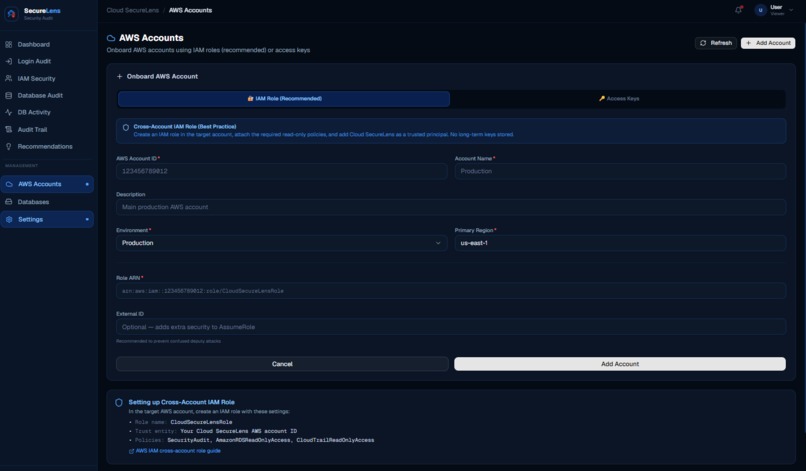806x471 pixels.
Task: Click the cloud icon beside AWS Accounts heading
Action: pyautogui.click(x=111, y=38)
